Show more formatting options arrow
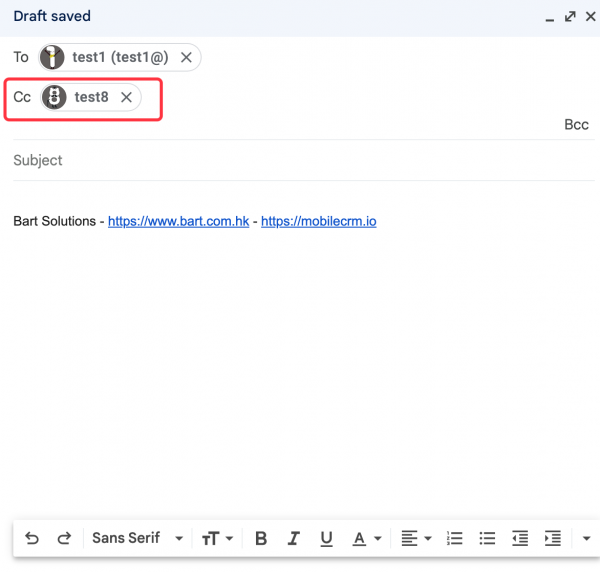 point(586,538)
